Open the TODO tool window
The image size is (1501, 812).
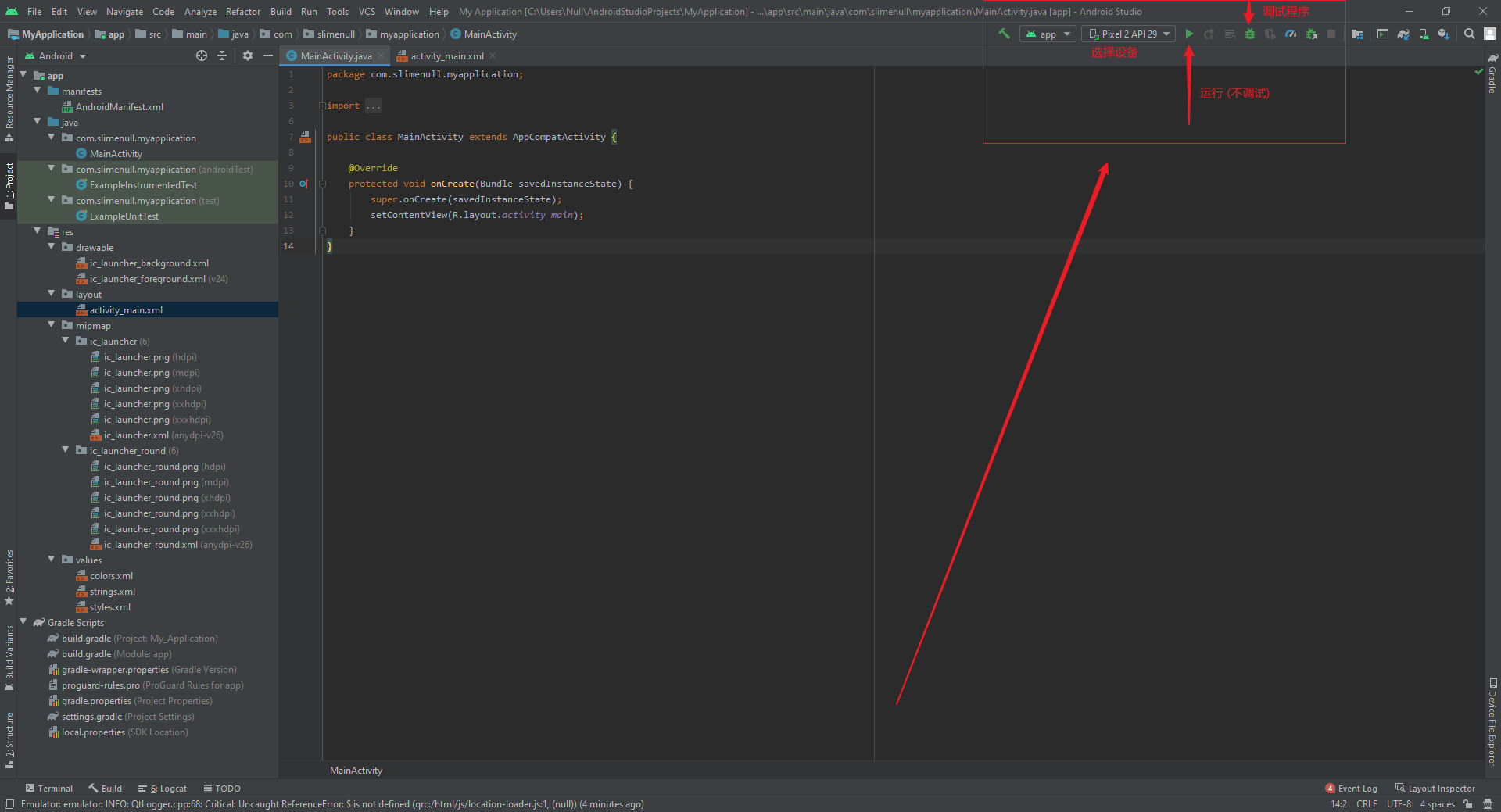222,788
